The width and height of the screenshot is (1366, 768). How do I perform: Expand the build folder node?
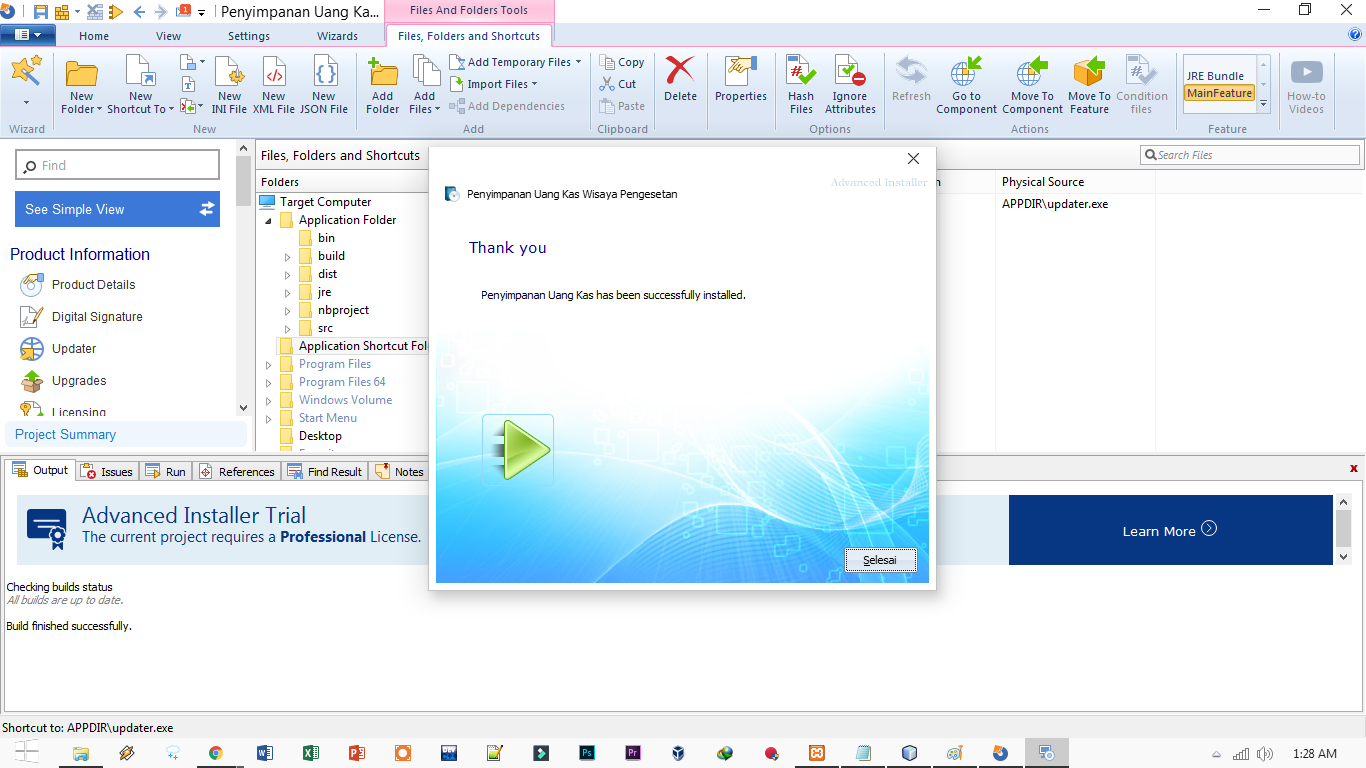point(287,257)
